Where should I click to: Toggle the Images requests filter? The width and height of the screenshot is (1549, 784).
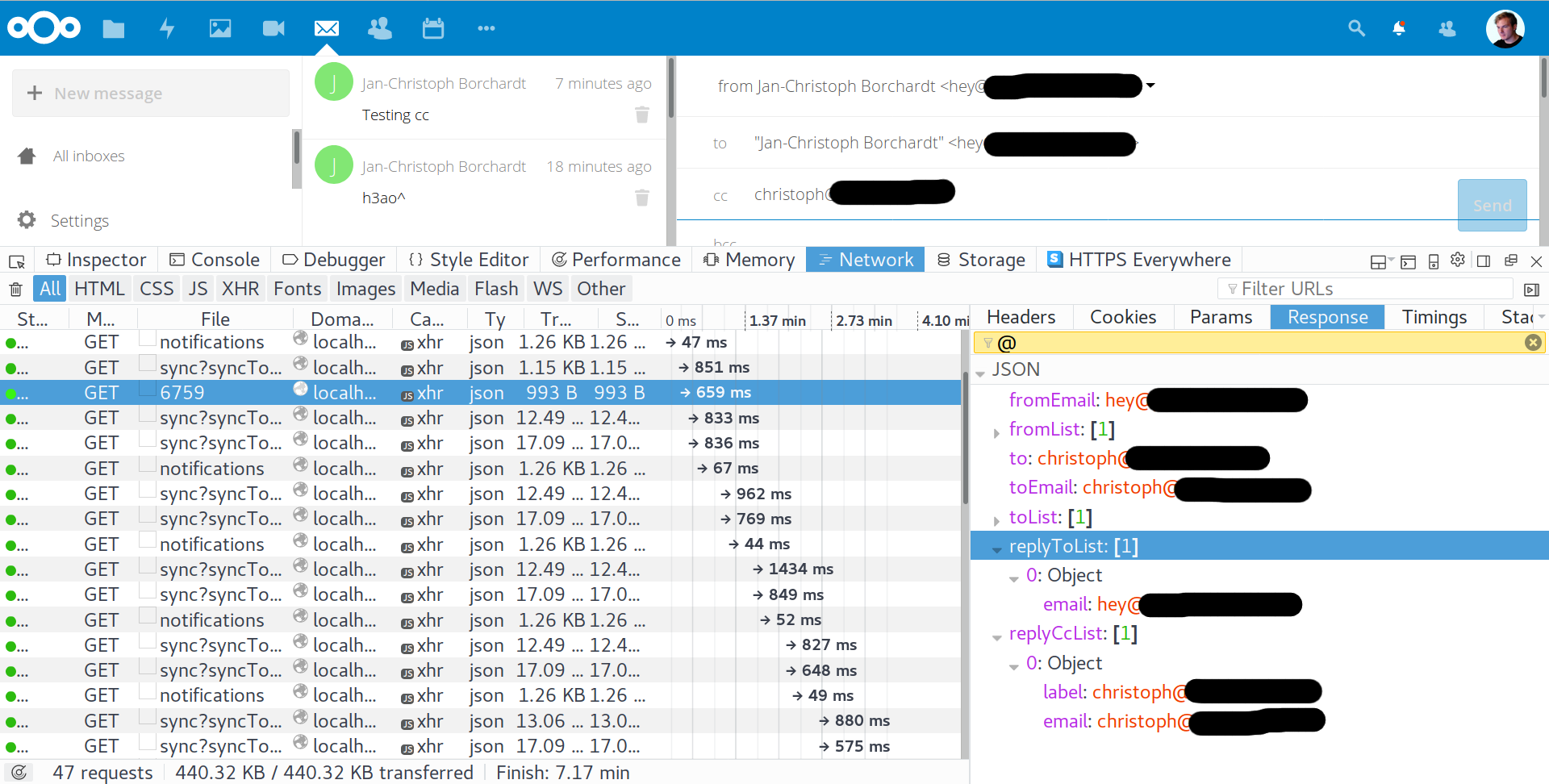(x=365, y=288)
